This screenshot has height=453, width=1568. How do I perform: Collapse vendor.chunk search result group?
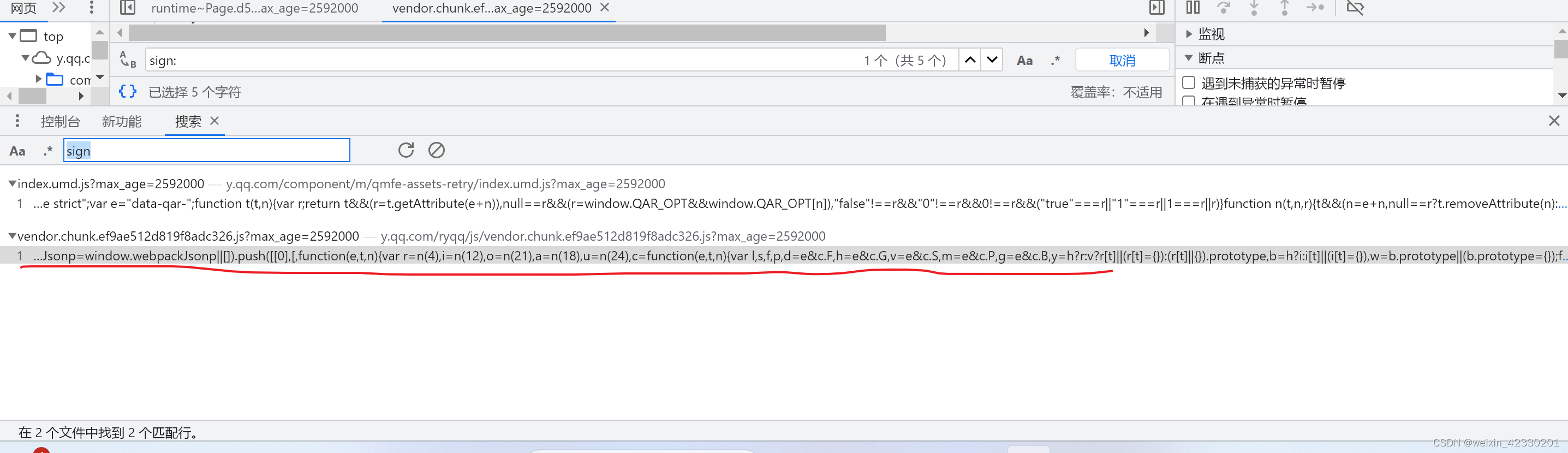tap(11, 236)
